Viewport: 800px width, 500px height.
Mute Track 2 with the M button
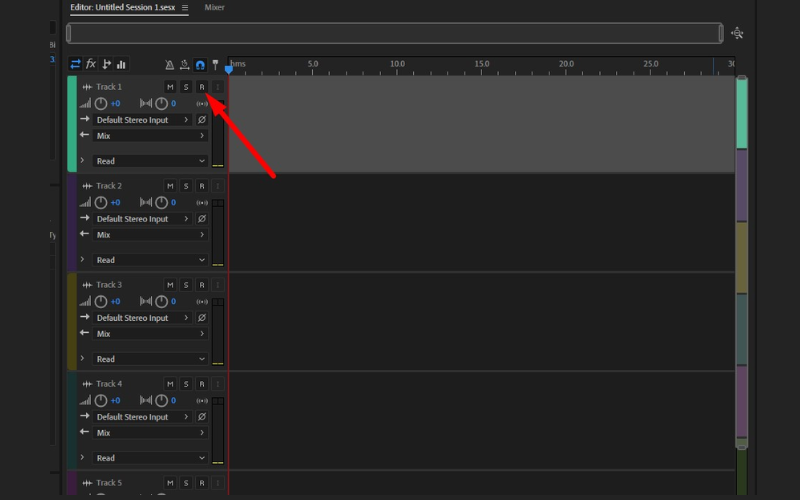170,186
